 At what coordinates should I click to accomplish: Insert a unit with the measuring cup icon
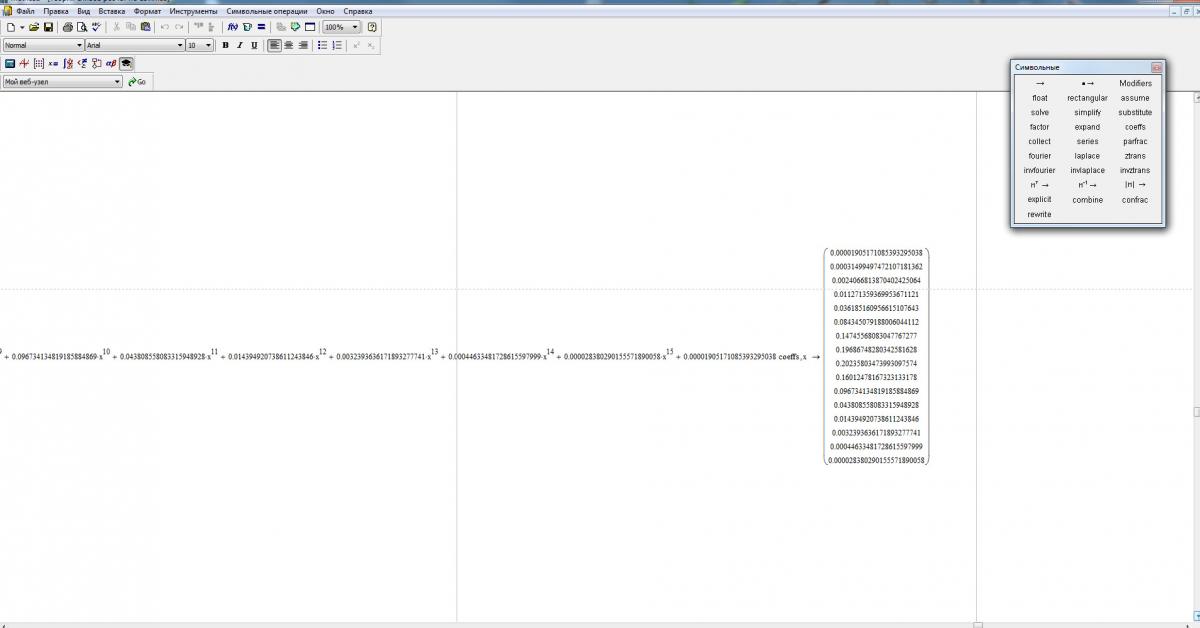(247, 27)
